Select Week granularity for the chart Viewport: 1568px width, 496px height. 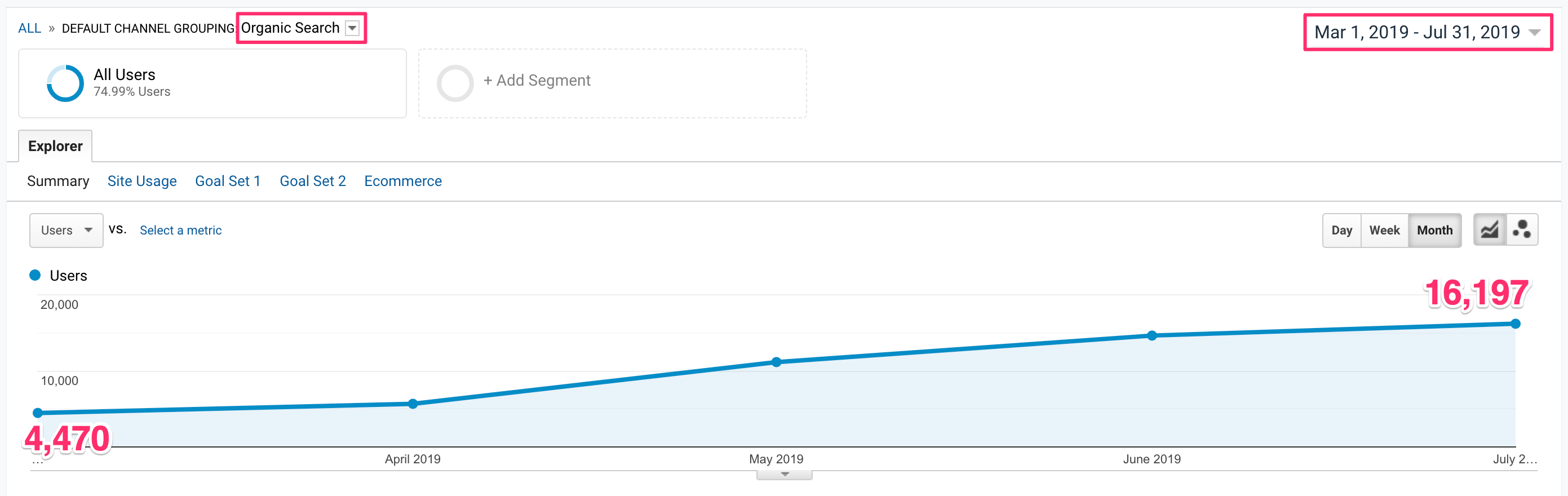point(1384,231)
